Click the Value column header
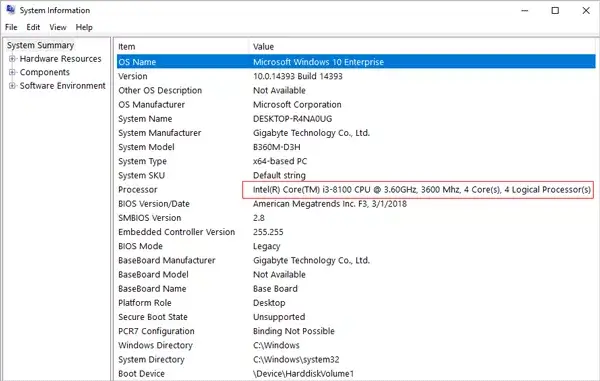The image size is (600, 381). [x=263, y=47]
